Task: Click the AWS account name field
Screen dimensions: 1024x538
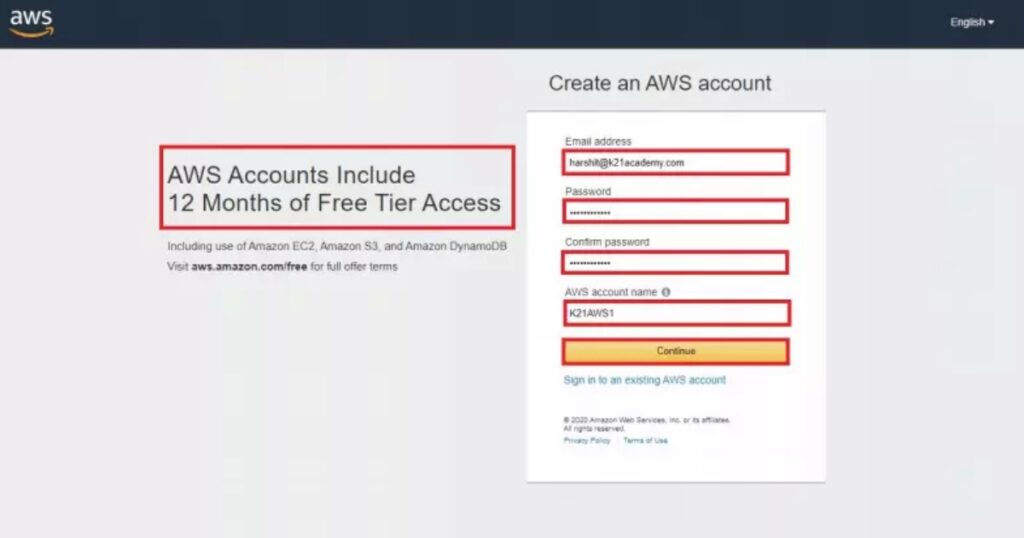Action: pyautogui.click(x=675, y=313)
